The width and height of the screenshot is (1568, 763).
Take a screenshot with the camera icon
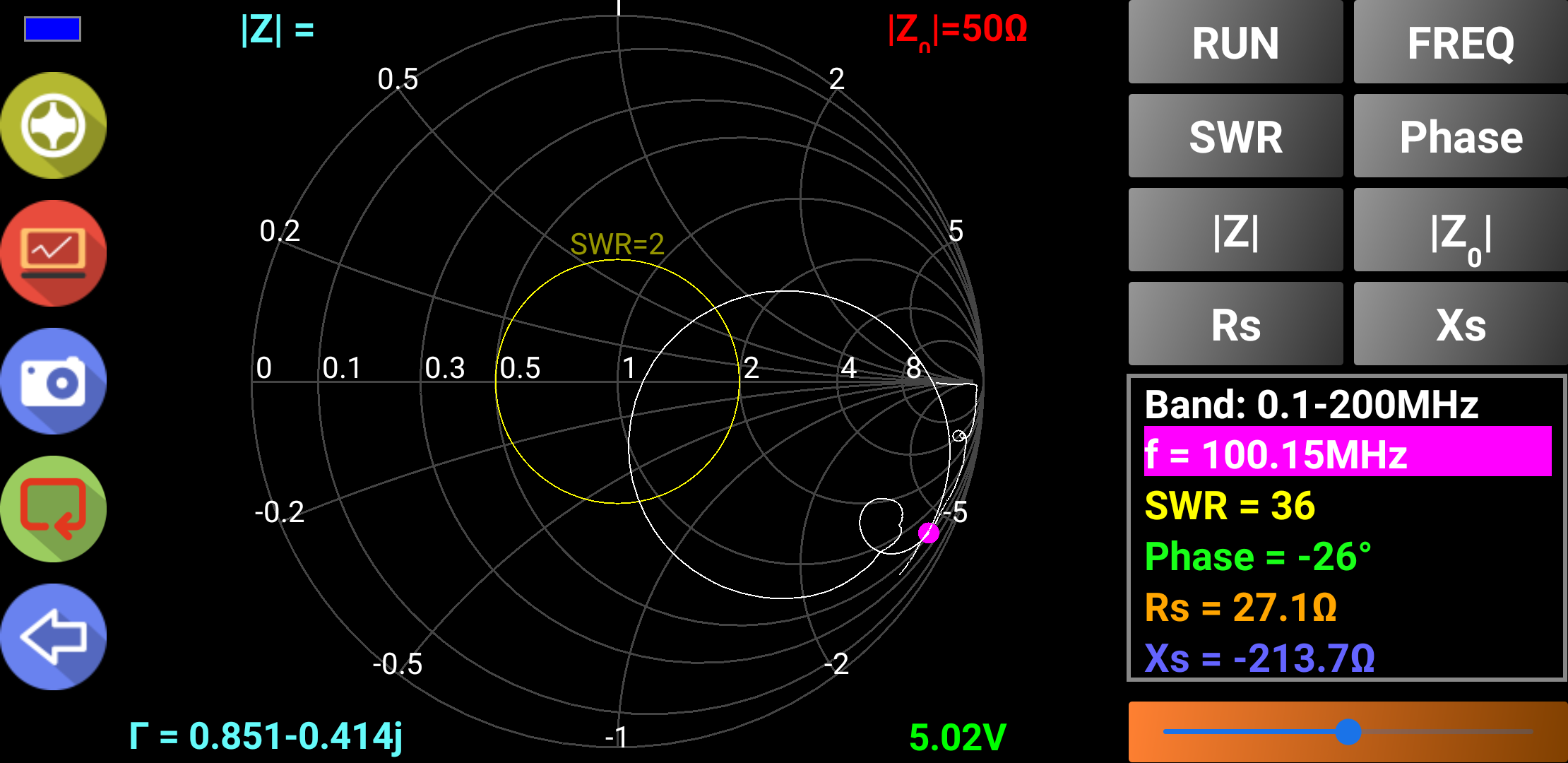[53, 381]
